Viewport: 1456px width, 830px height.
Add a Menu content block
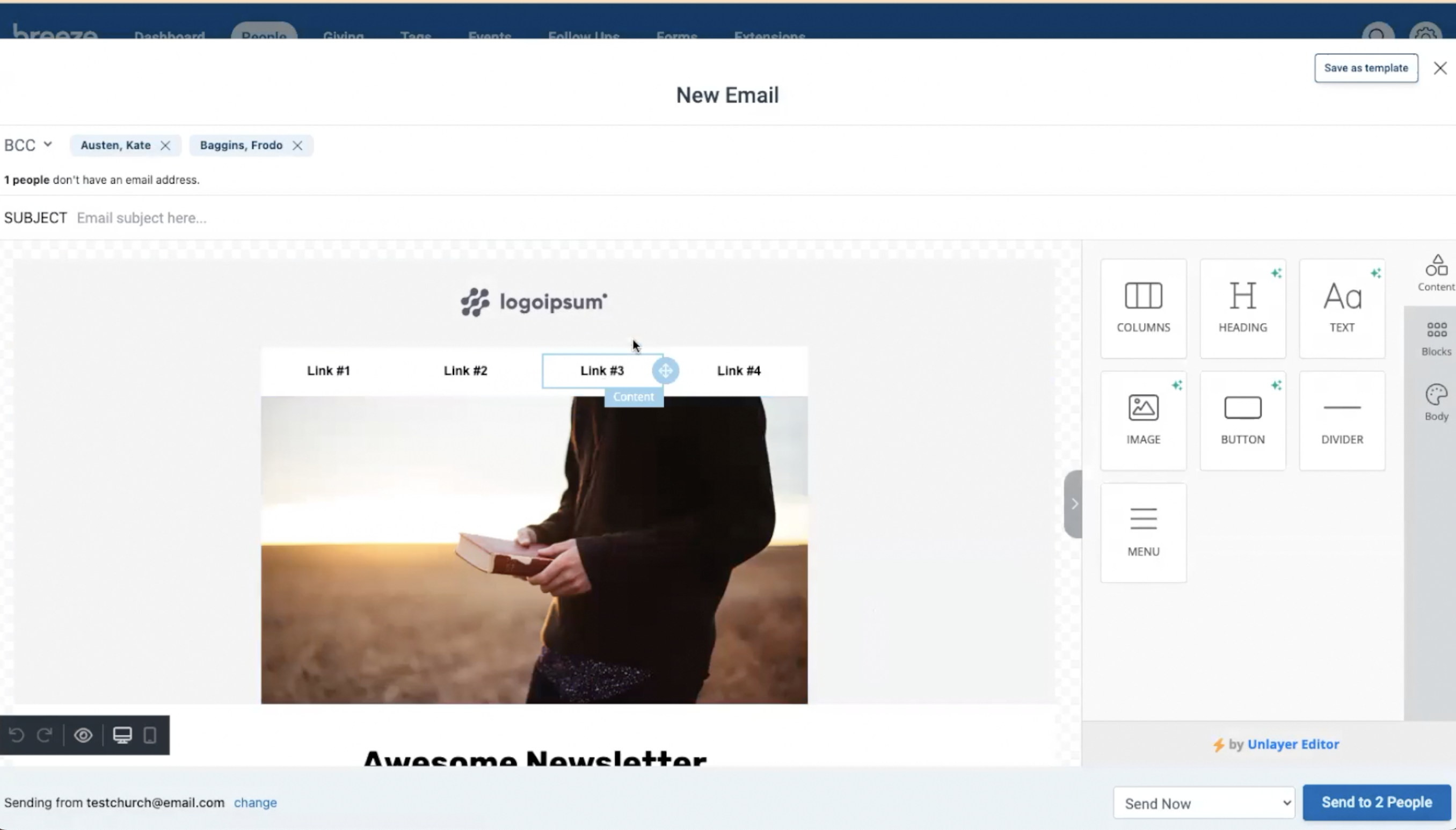click(x=1143, y=533)
